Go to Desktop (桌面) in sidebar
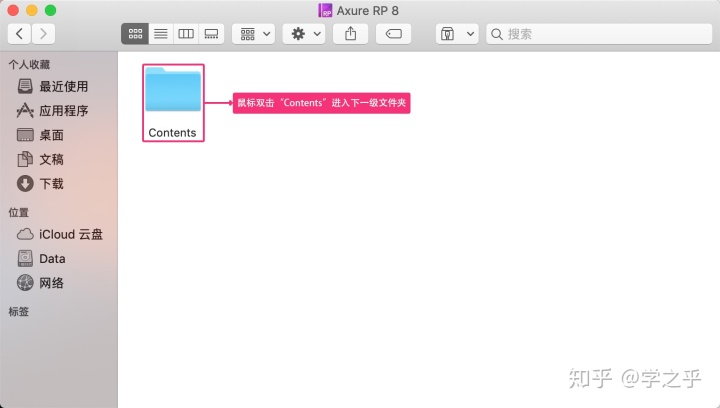This screenshot has width=720, height=408. pyautogui.click(x=51, y=135)
